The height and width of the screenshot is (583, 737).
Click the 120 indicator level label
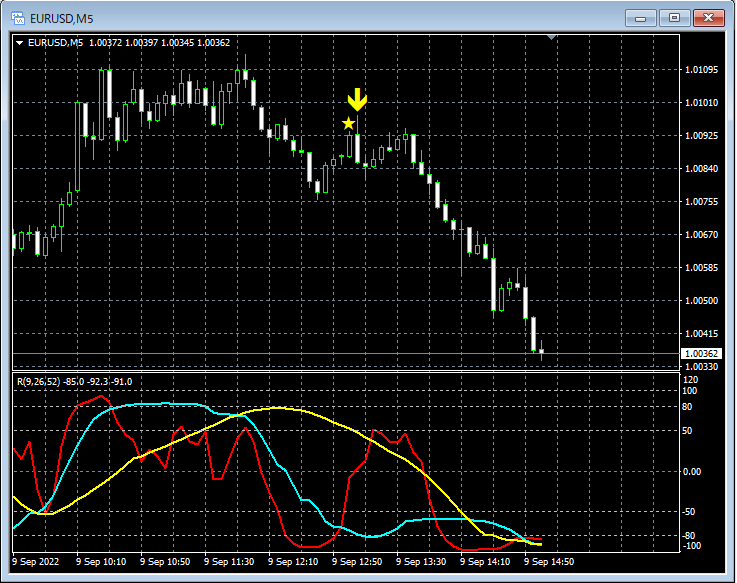click(x=690, y=380)
